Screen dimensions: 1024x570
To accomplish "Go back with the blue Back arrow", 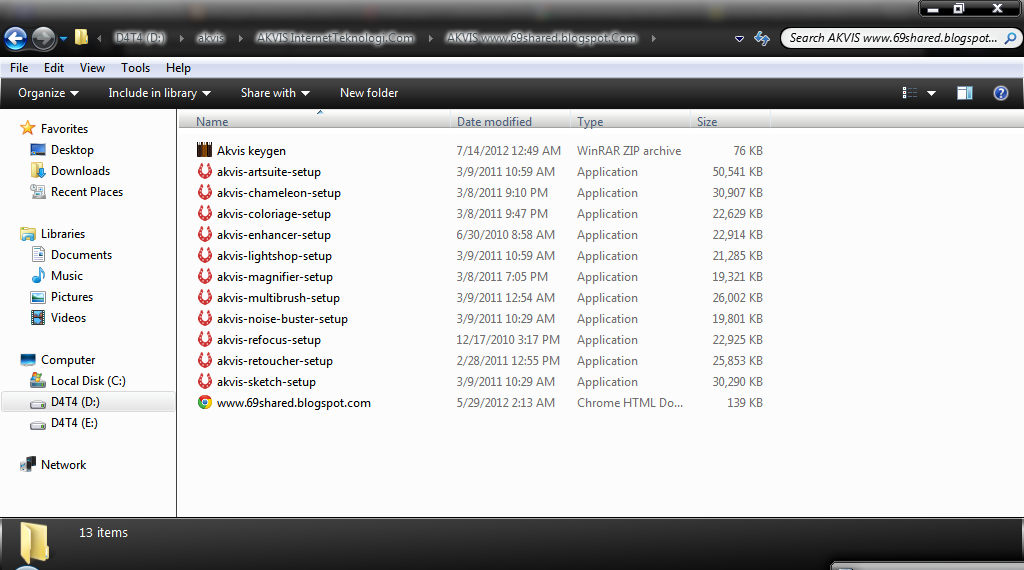I will 16,39.
